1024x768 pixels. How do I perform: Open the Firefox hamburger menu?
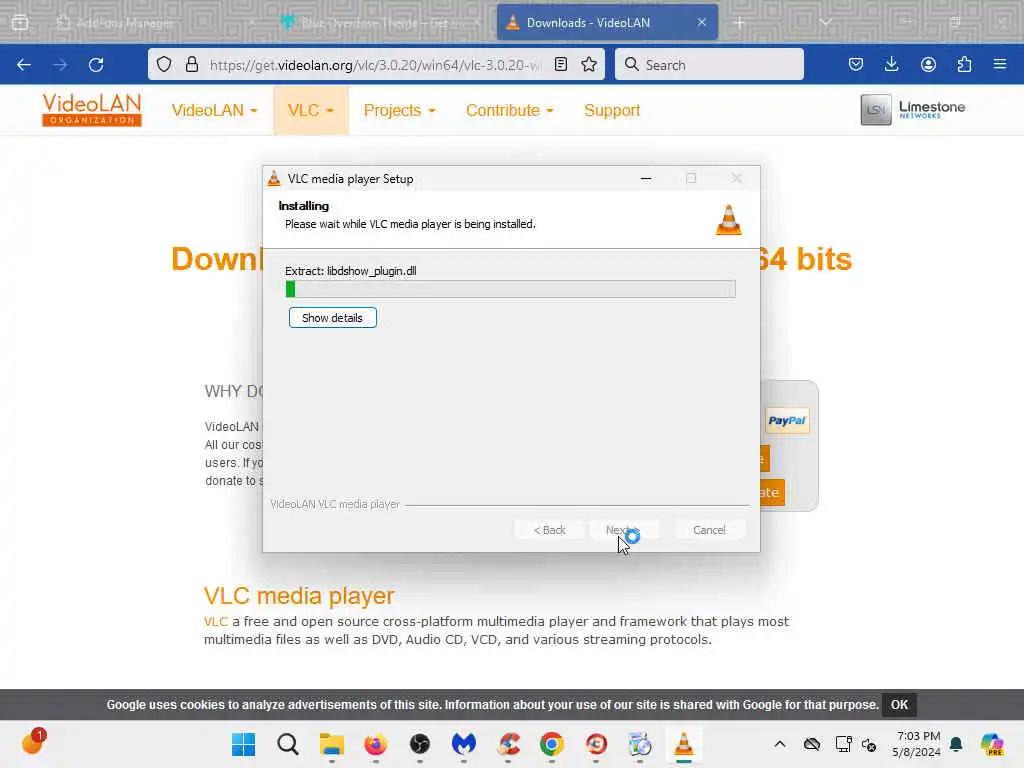pyautogui.click(x=1000, y=64)
